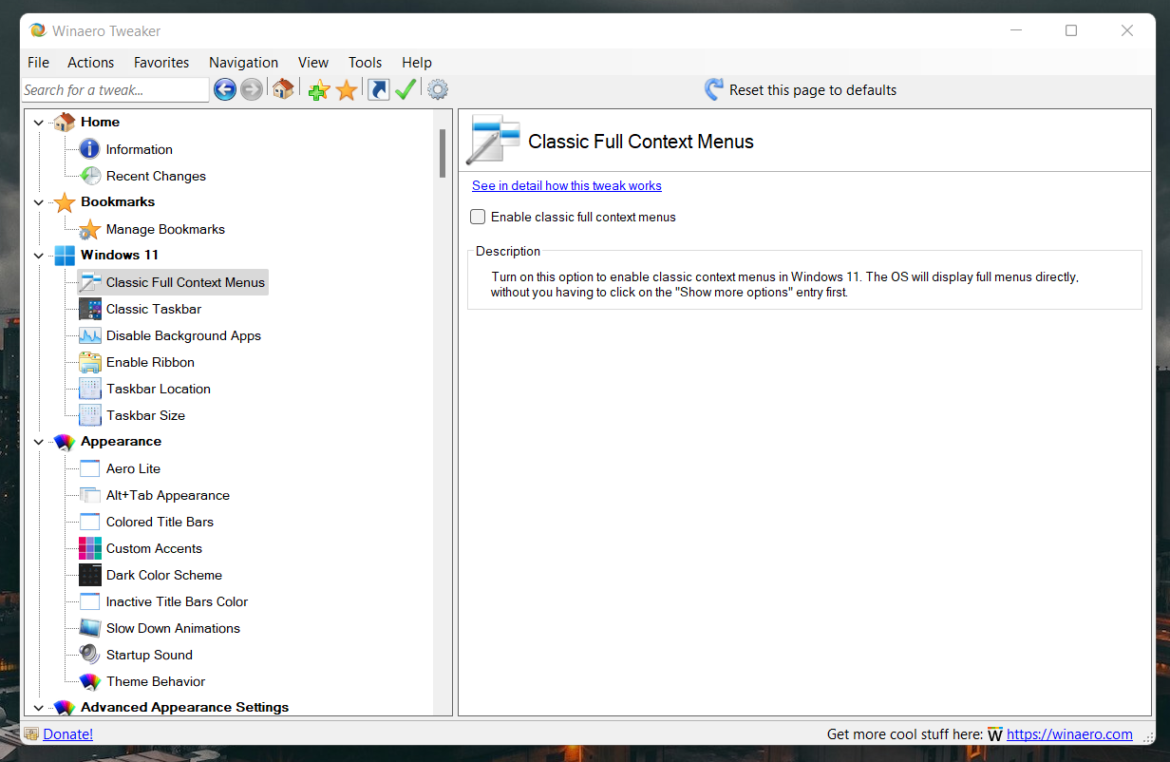Open settings with the gear toolbar icon
This screenshot has width=1170, height=762.
pos(437,89)
